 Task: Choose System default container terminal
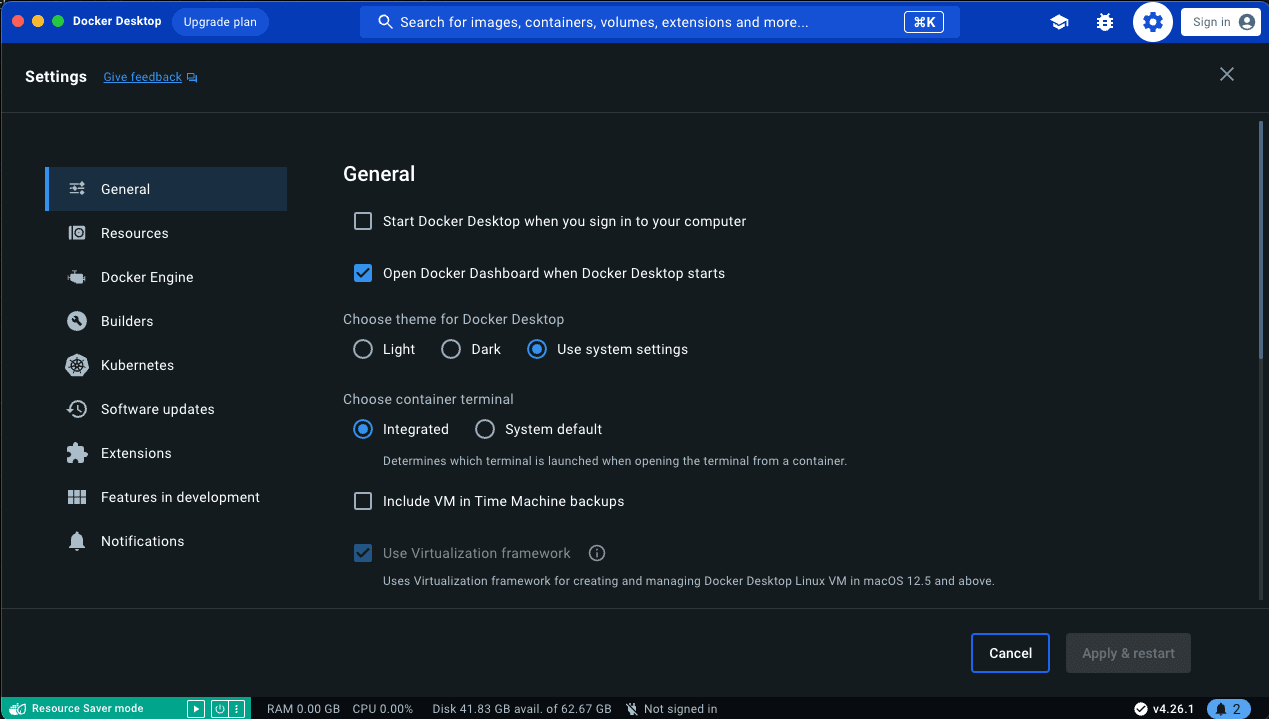coord(485,429)
